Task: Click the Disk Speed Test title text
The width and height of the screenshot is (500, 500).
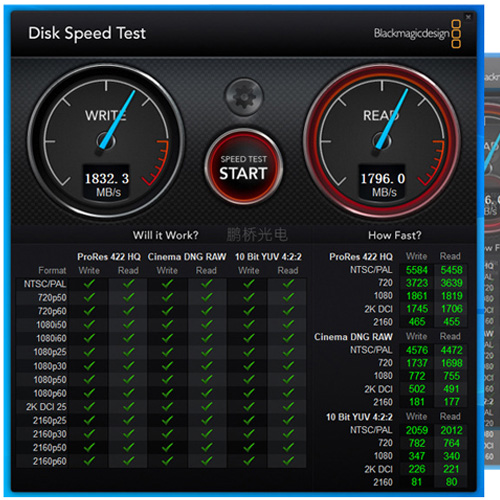Action: click(x=87, y=33)
